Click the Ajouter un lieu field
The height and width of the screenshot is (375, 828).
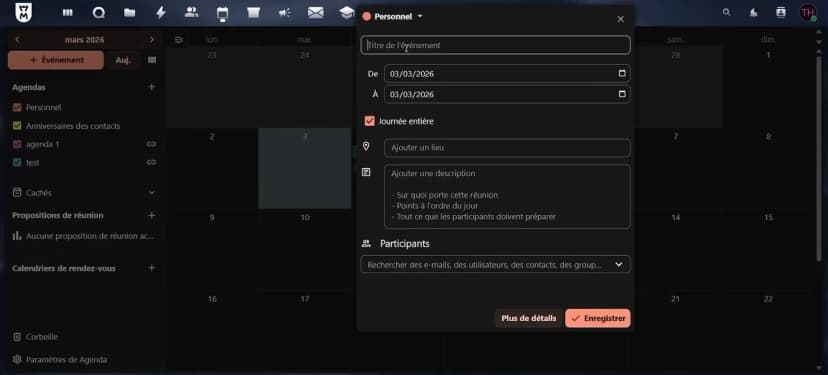click(x=507, y=148)
